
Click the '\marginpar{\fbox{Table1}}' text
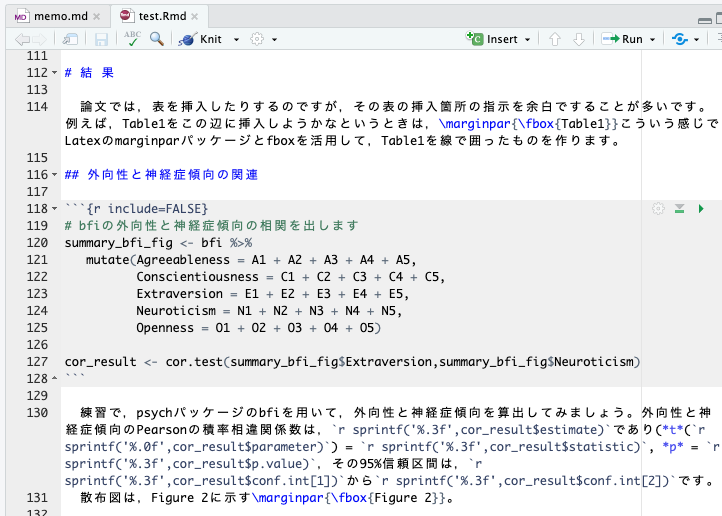coord(529,124)
